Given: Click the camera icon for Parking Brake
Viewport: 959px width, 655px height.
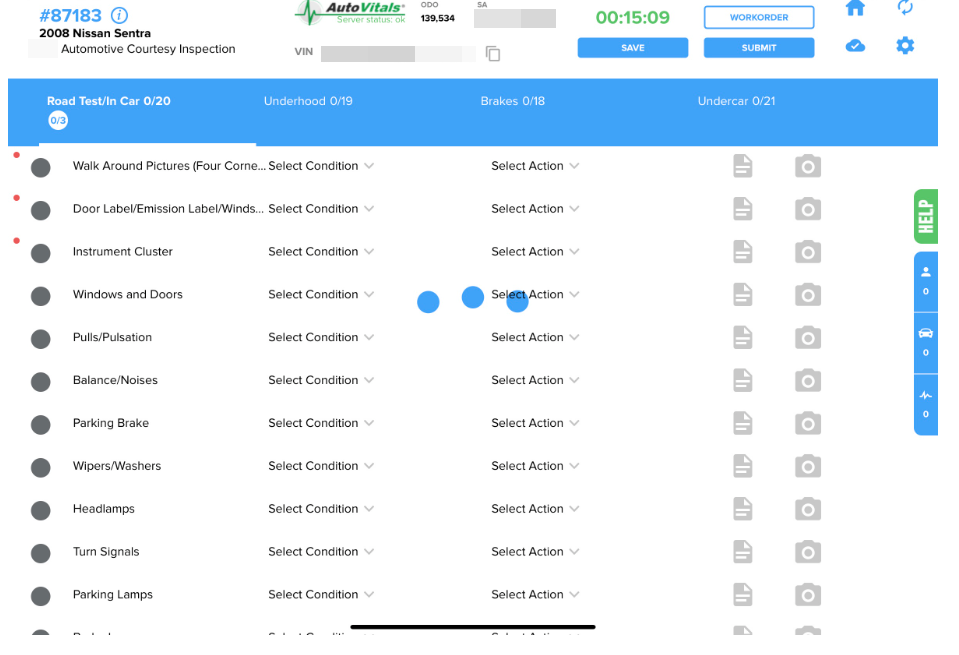Looking at the screenshot, I should (x=807, y=423).
